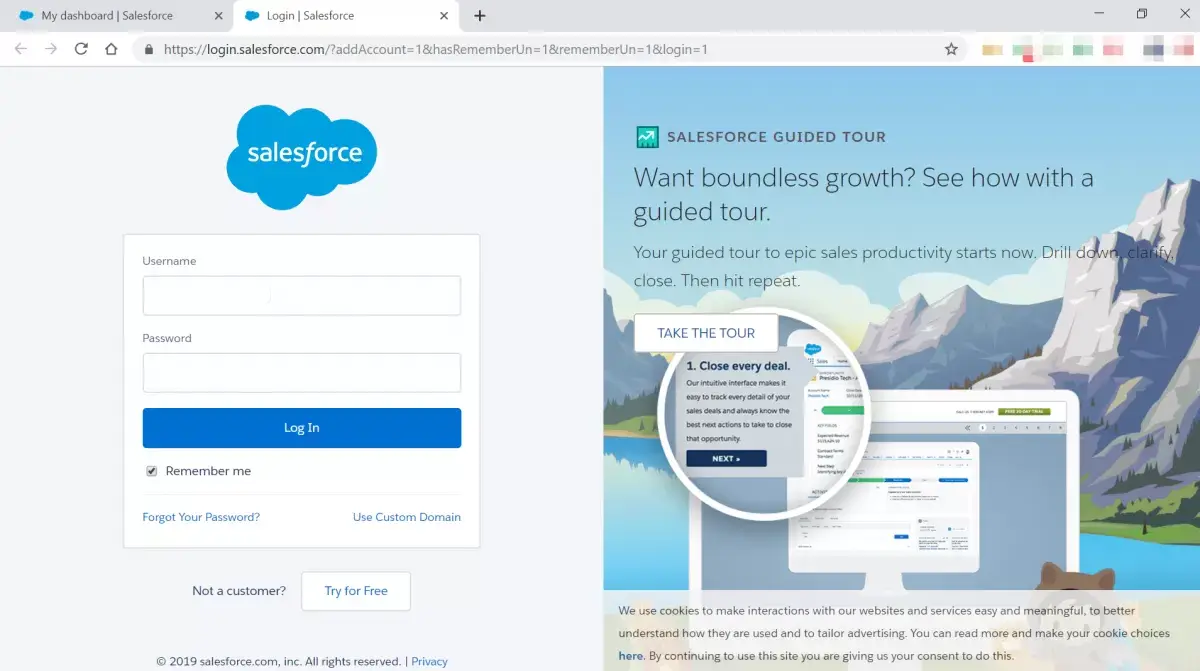
Task: Focus the Username input field
Action: click(301, 296)
